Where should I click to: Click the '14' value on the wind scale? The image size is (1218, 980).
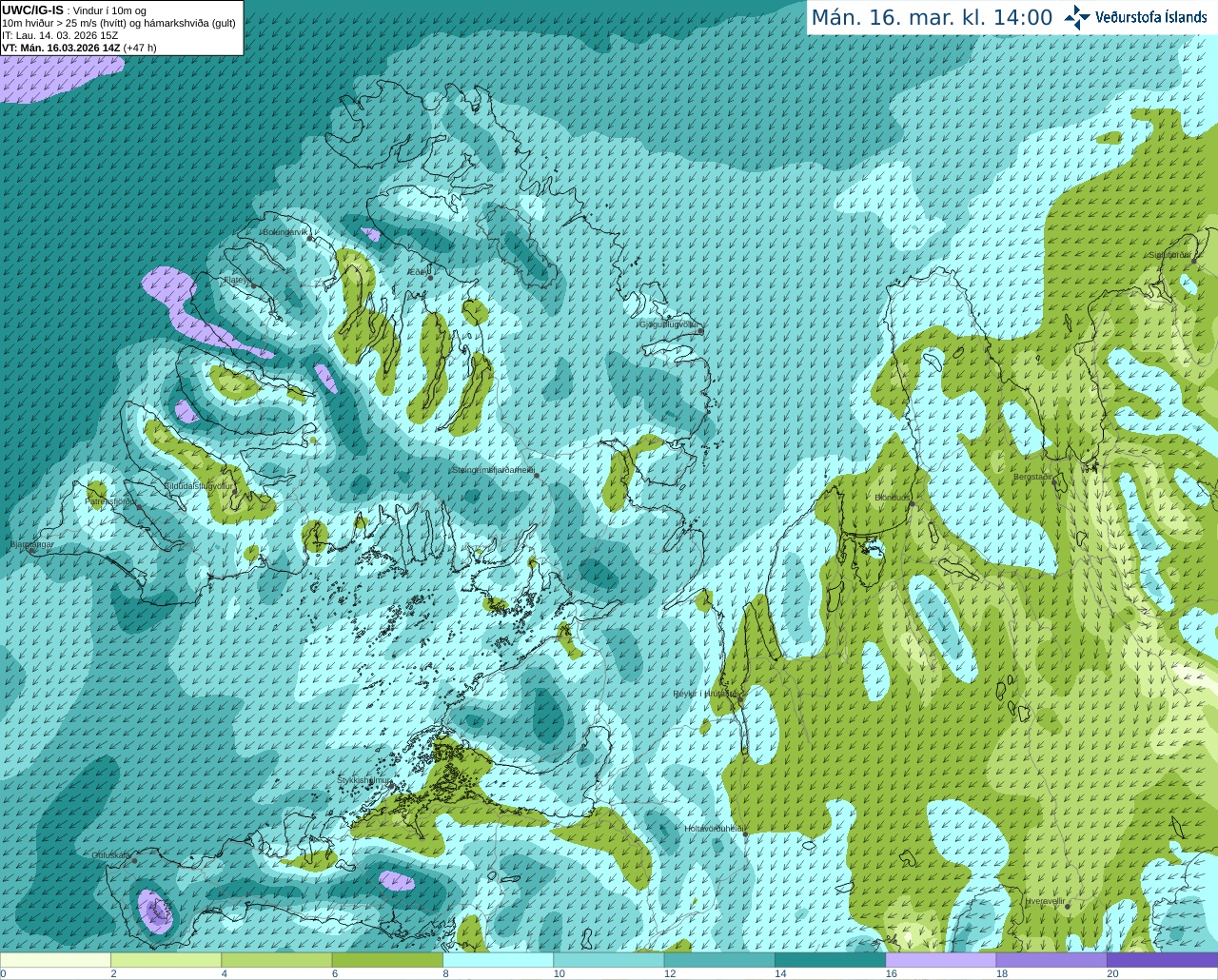point(780,973)
